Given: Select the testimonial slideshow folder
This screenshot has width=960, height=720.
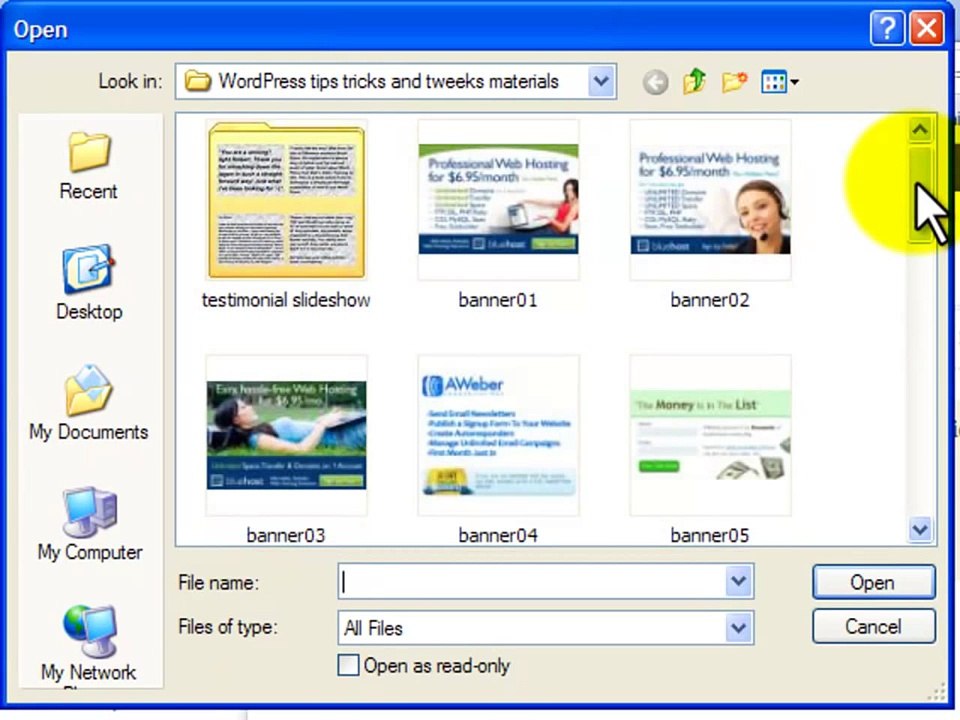Looking at the screenshot, I should pyautogui.click(x=287, y=200).
